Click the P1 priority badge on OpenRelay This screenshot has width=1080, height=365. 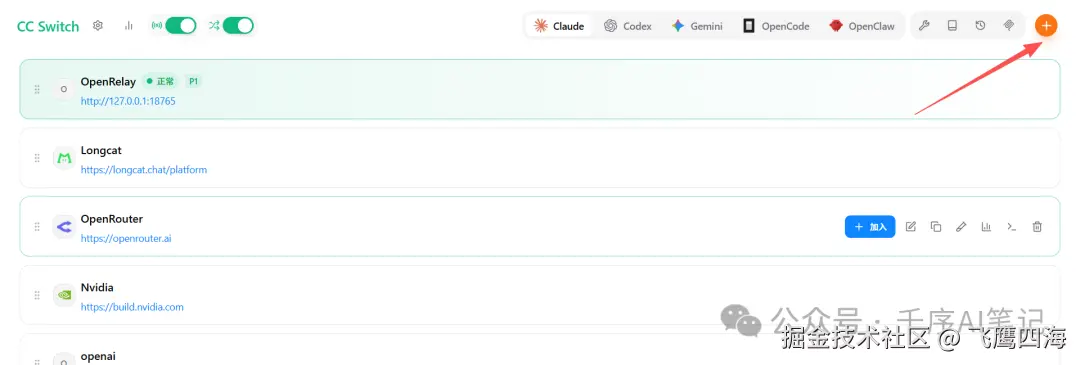point(194,81)
